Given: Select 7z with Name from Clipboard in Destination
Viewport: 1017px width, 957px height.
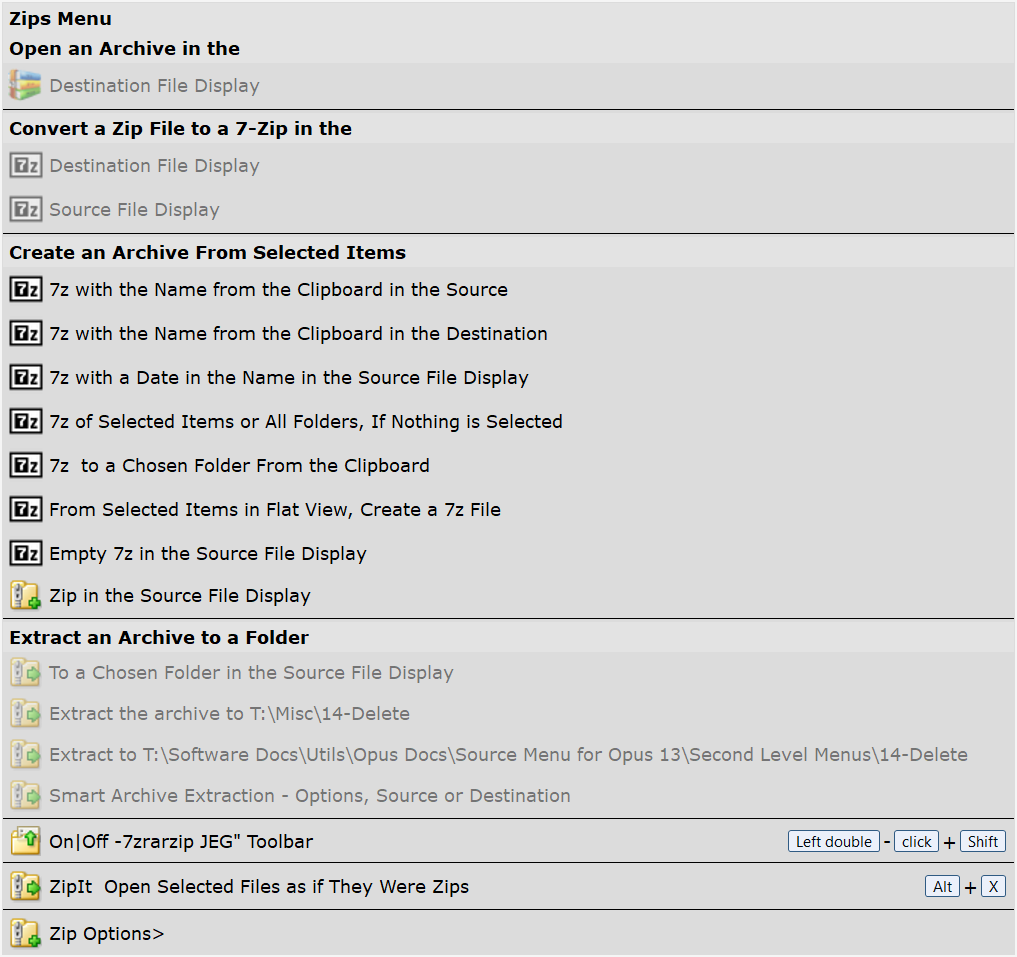Looking at the screenshot, I should (298, 334).
